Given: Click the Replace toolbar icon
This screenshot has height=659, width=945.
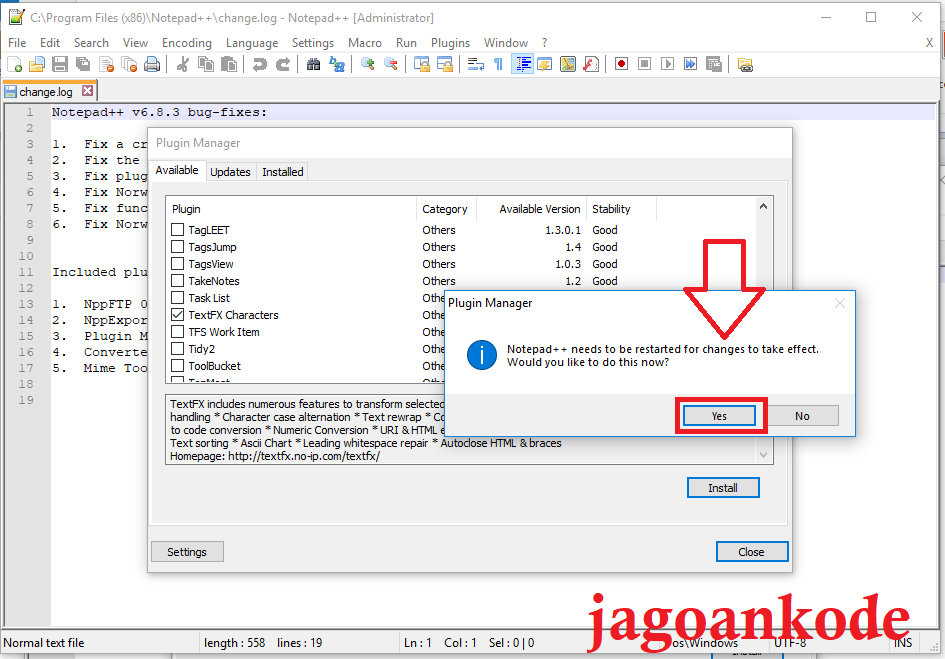Looking at the screenshot, I should (337, 64).
